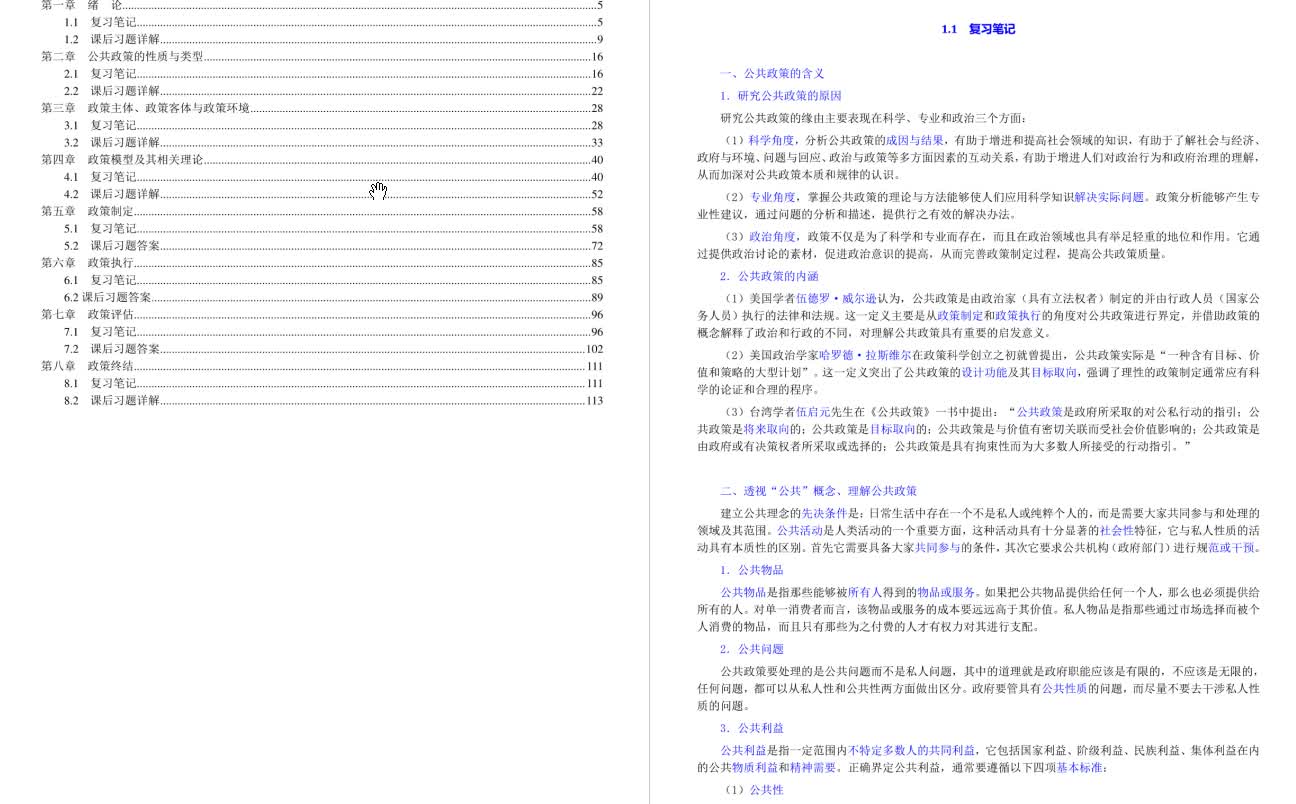The width and height of the screenshot is (1296, 804).
Task: Click the heading 一、公共政策的含义
Action: [x=772, y=73]
